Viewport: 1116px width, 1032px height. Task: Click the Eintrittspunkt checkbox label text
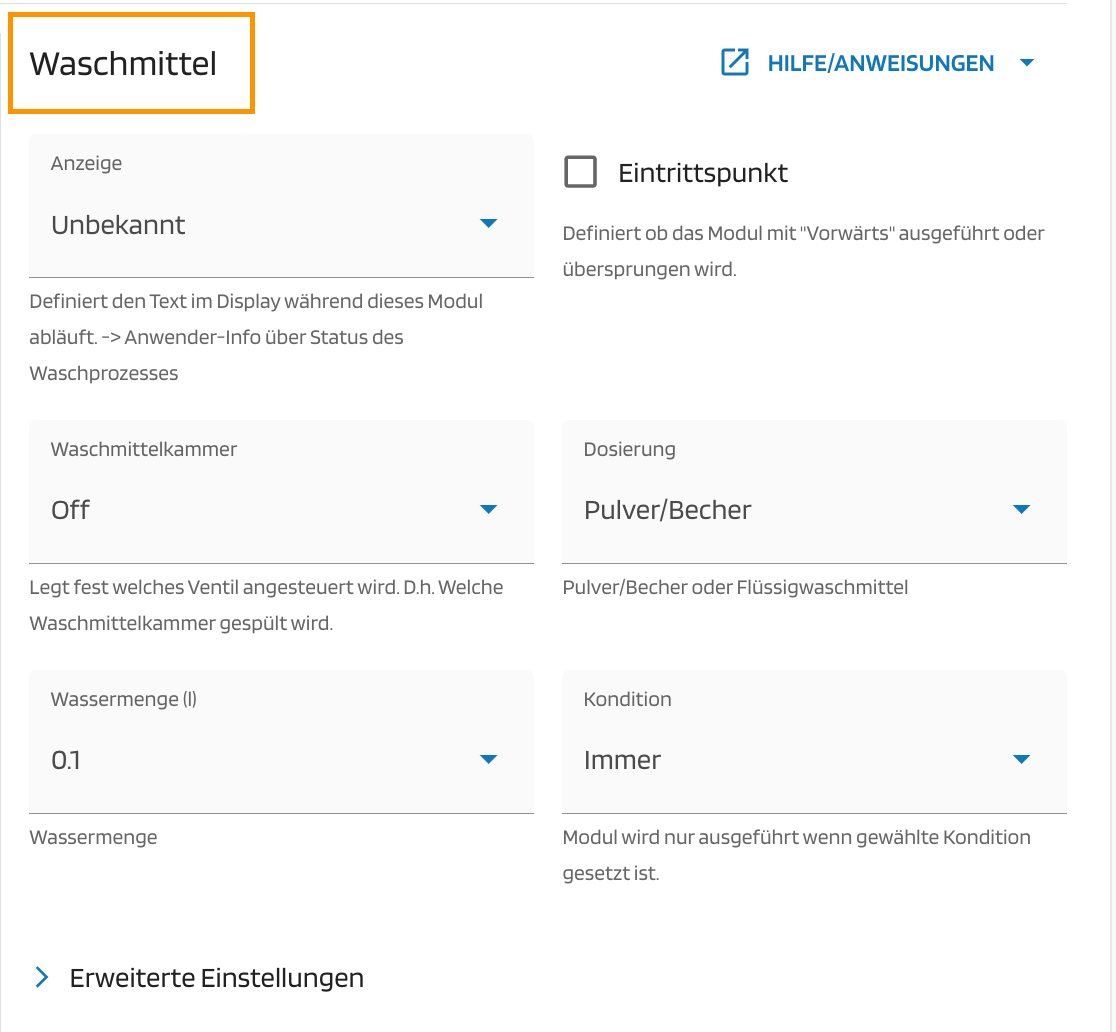tap(703, 173)
